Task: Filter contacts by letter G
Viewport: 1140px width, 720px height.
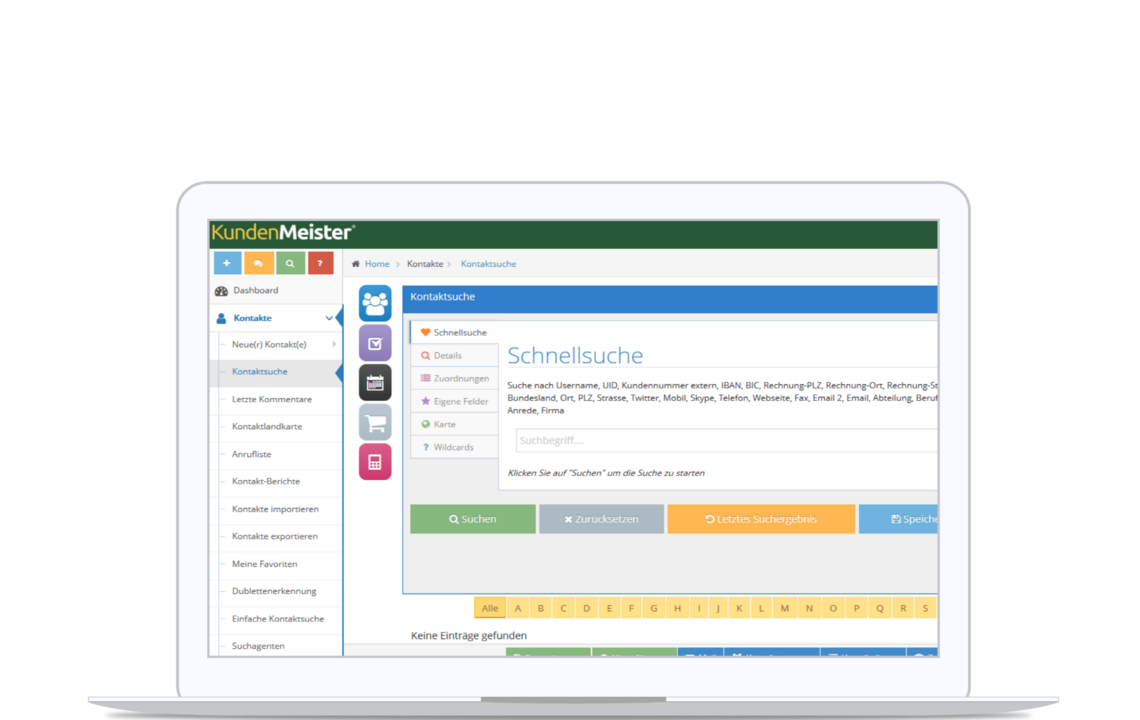Action: click(654, 608)
